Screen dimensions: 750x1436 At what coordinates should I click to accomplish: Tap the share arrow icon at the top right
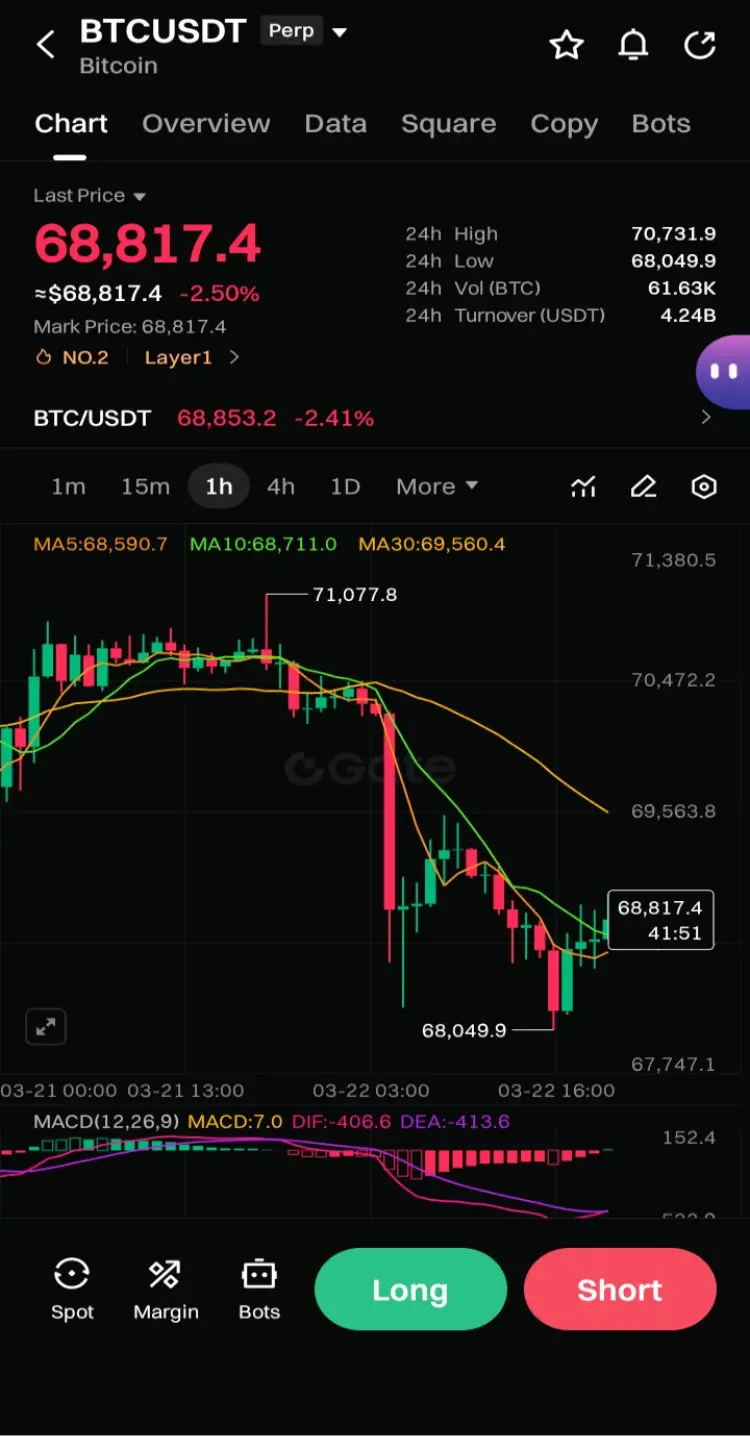[x=700, y=45]
